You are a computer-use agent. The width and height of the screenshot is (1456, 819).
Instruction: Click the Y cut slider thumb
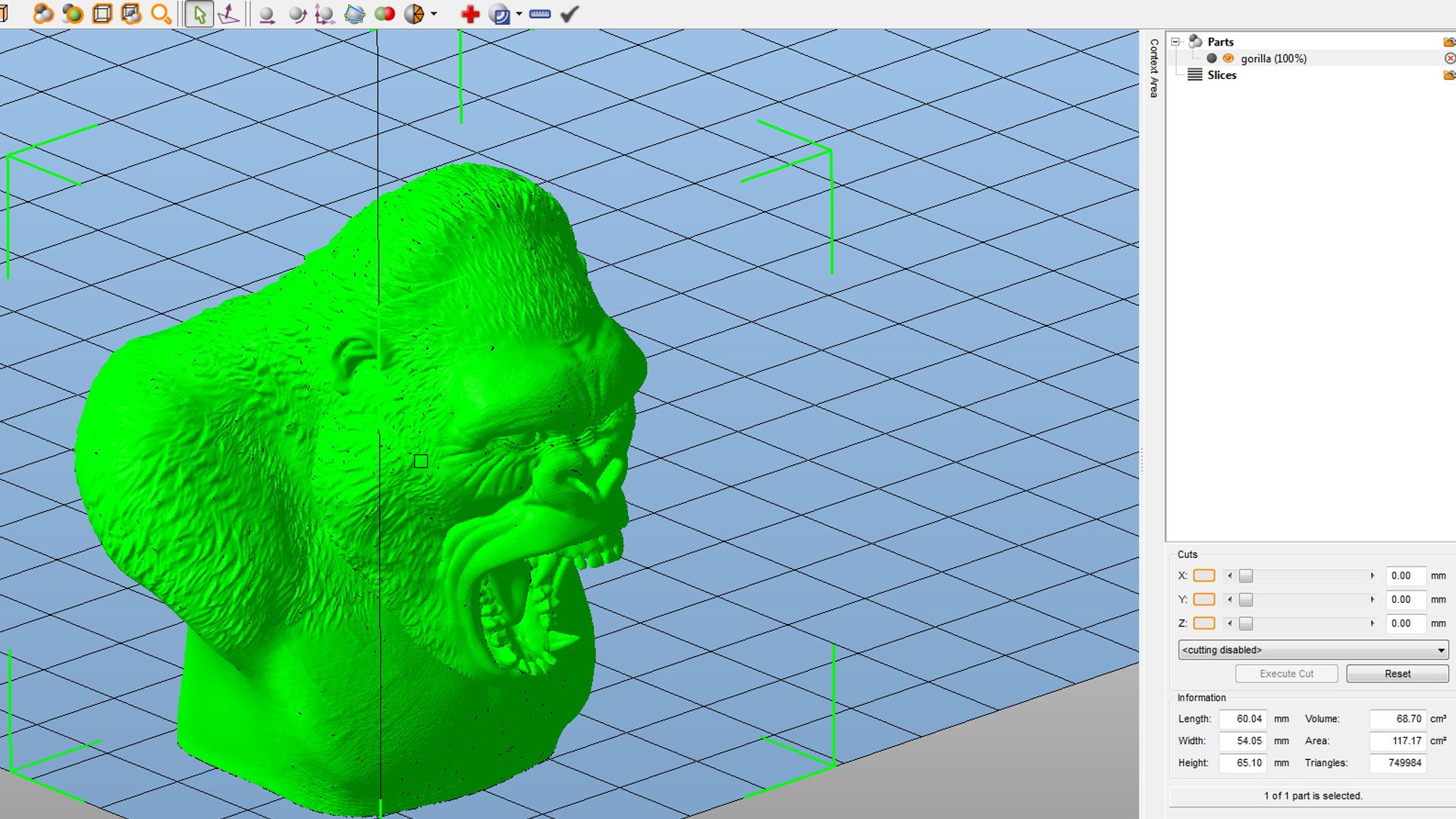1246,599
